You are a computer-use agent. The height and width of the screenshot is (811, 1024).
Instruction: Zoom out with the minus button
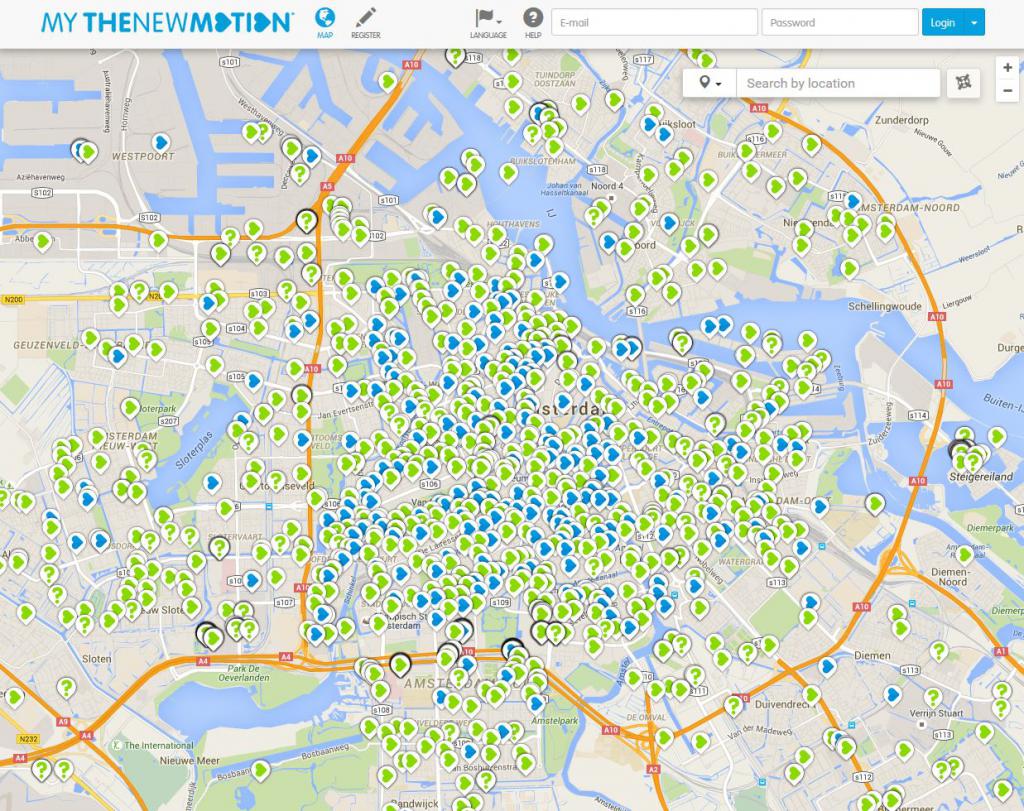coord(1008,91)
